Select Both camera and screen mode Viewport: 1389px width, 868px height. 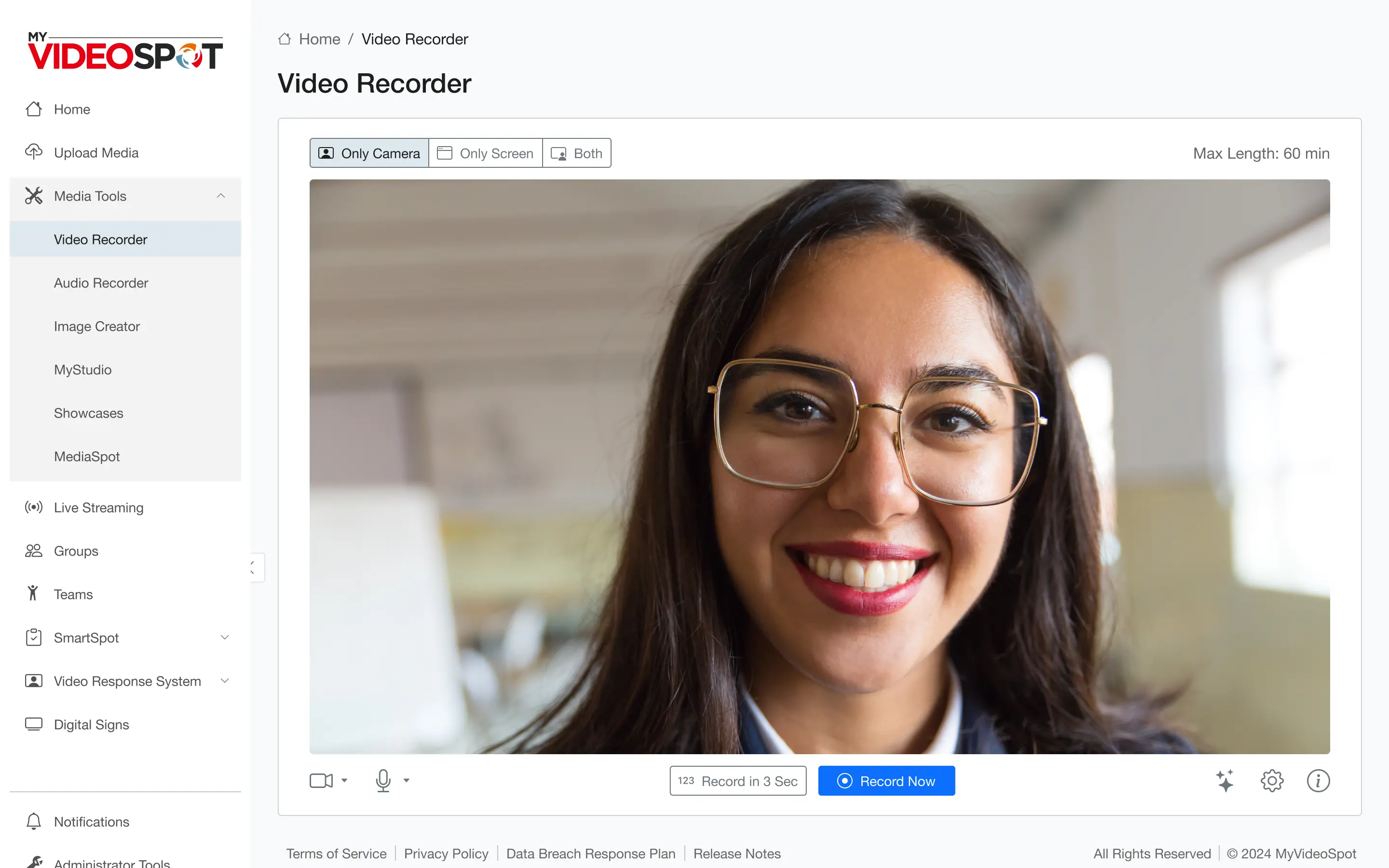pyautogui.click(x=576, y=153)
